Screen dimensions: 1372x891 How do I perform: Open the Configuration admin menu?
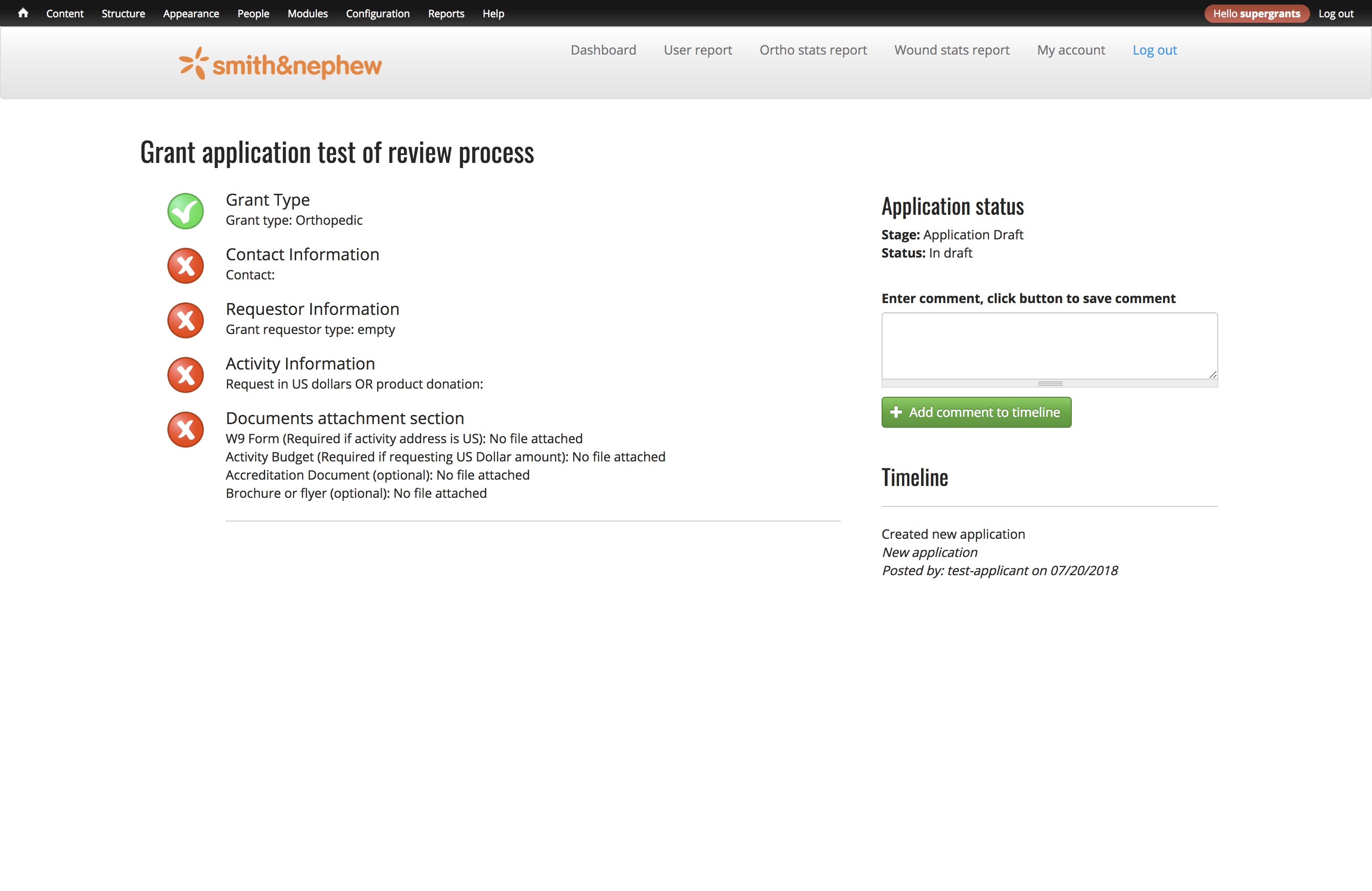point(378,13)
